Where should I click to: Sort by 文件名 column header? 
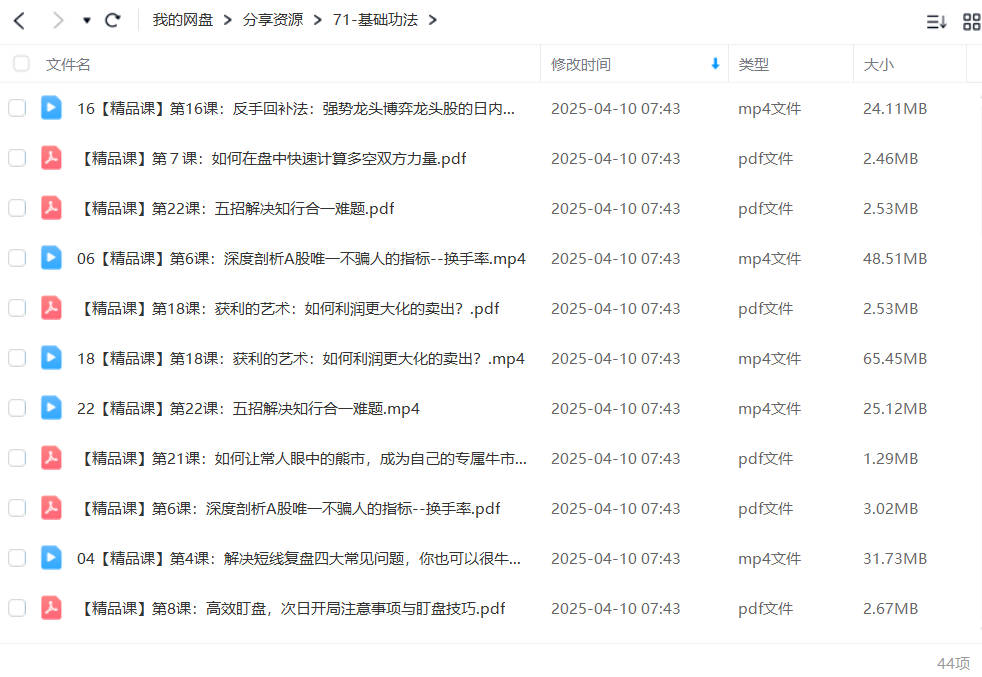click(68, 65)
